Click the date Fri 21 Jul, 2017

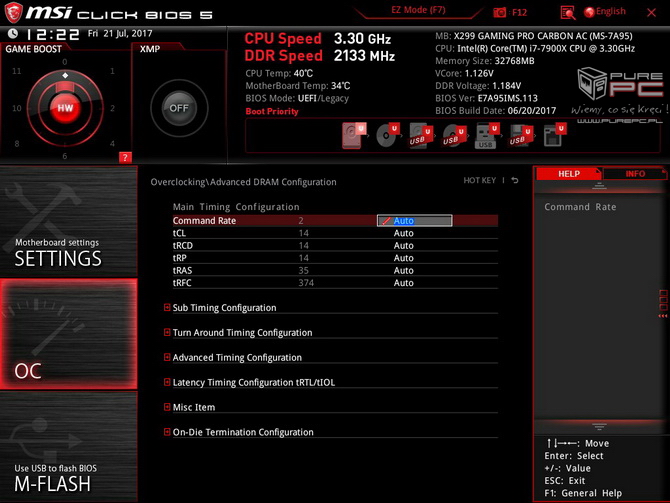tap(120, 33)
